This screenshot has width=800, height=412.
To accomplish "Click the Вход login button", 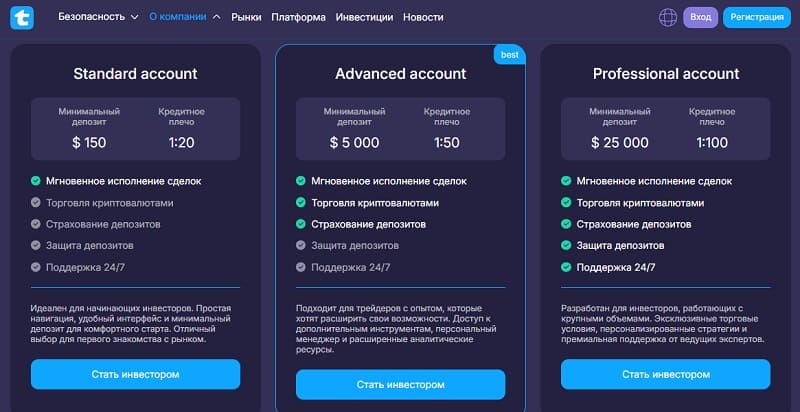I will point(701,17).
